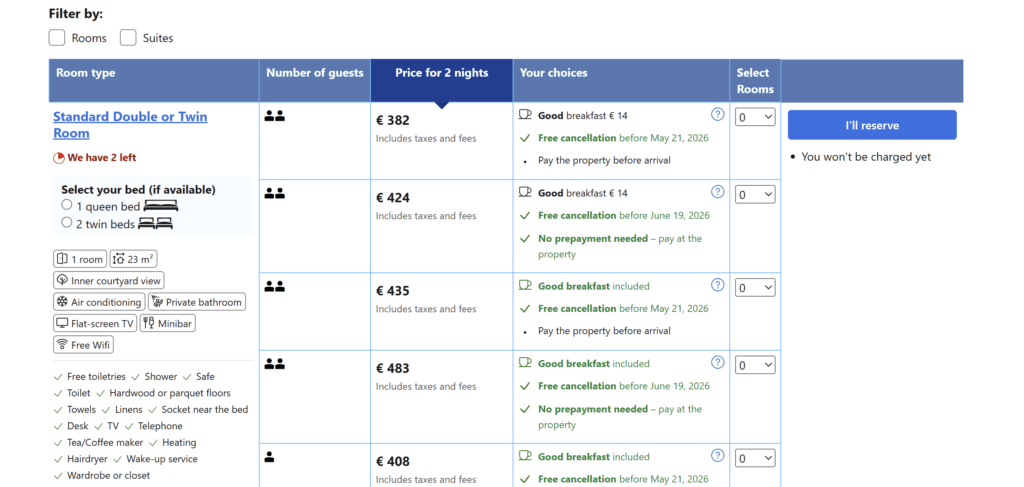Enable the Suites filter checkbox
This screenshot has height=487, width=1024.
click(128, 38)
